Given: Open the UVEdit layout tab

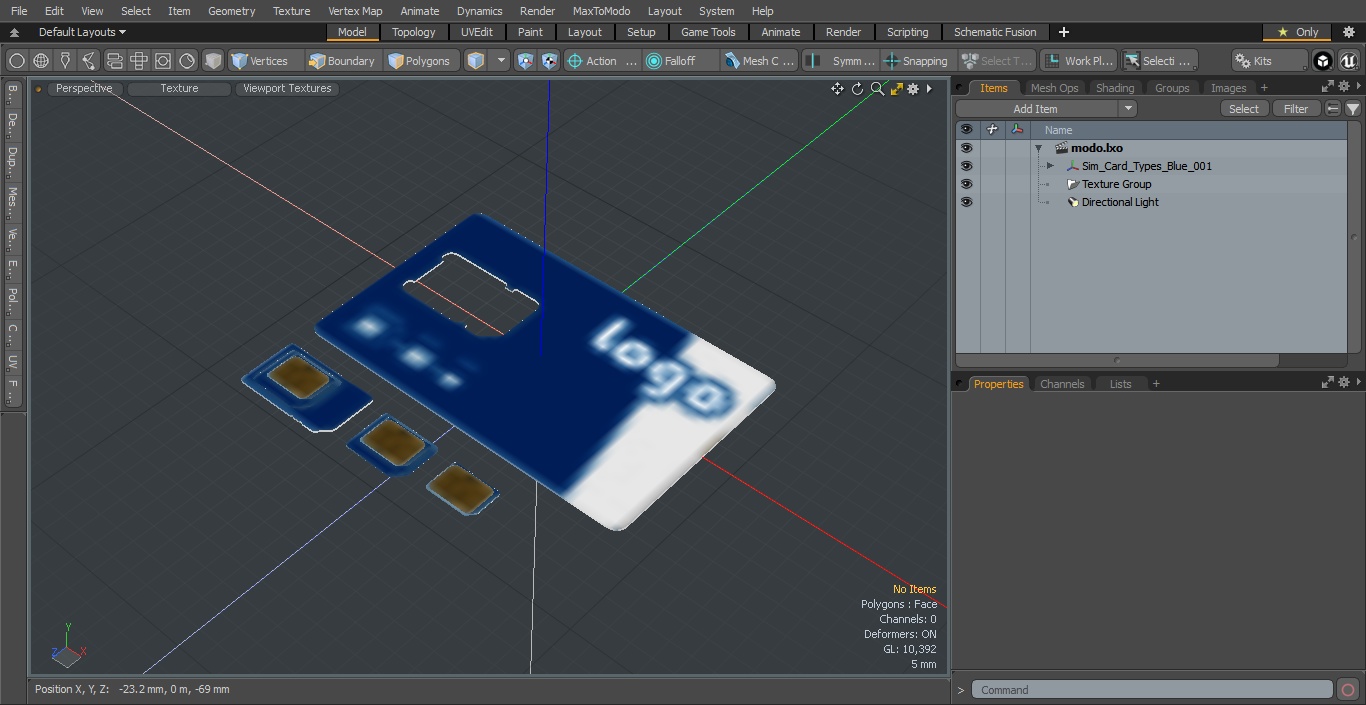Looking at the screenshot, I should [x=477, y=32].
